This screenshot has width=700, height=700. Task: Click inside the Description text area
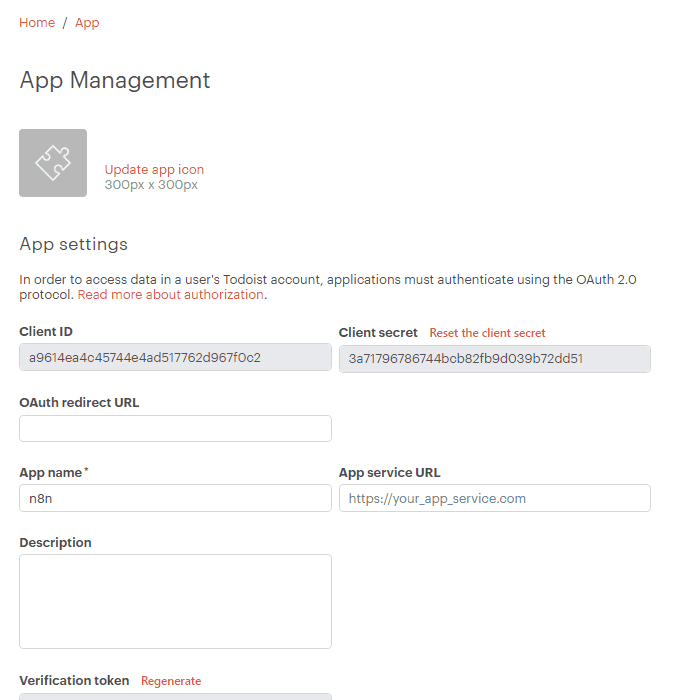tap(175, 601)
